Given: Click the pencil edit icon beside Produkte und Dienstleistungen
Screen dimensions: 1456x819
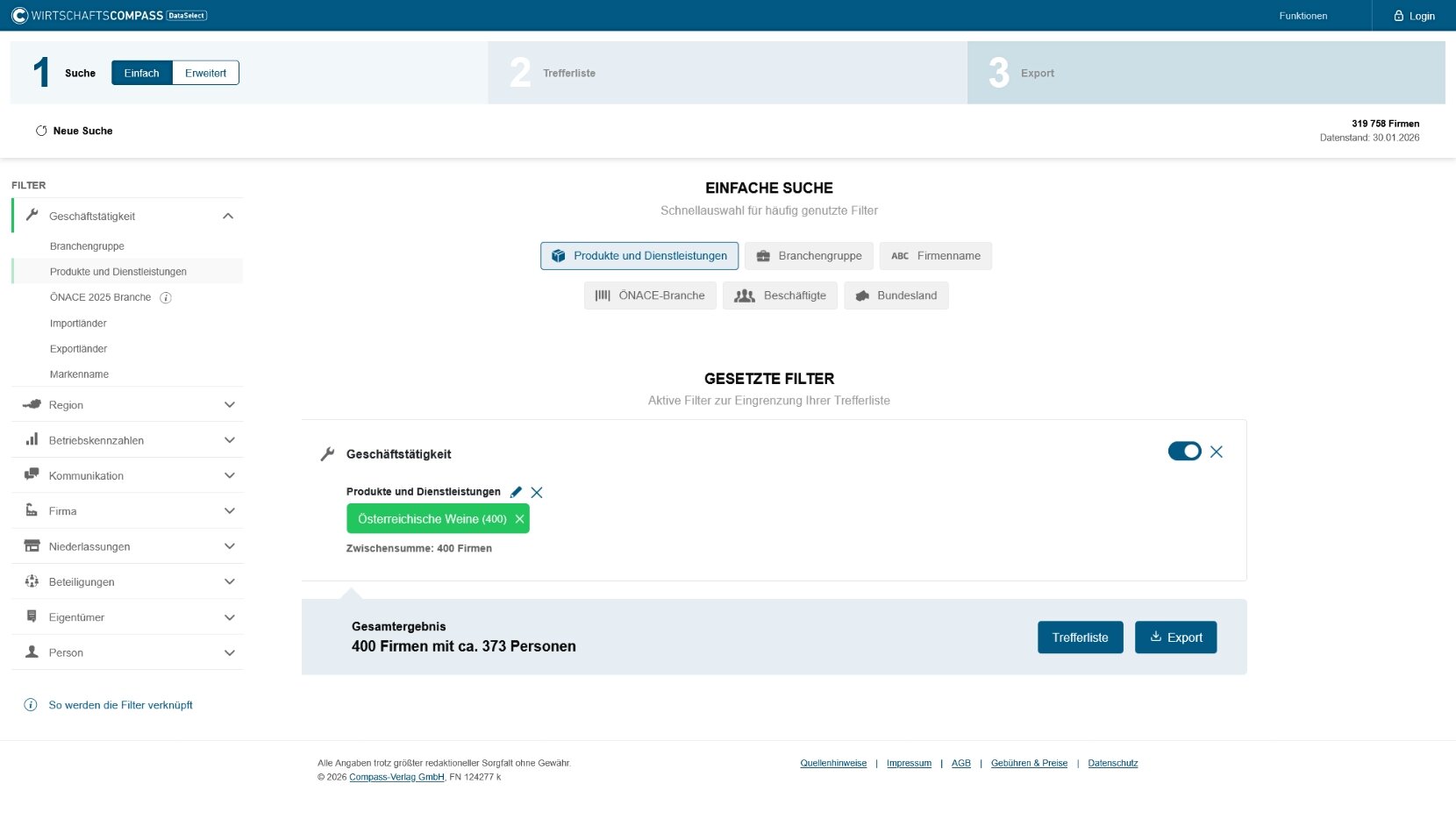Looking at the screenshot, I should pos(516,492).
